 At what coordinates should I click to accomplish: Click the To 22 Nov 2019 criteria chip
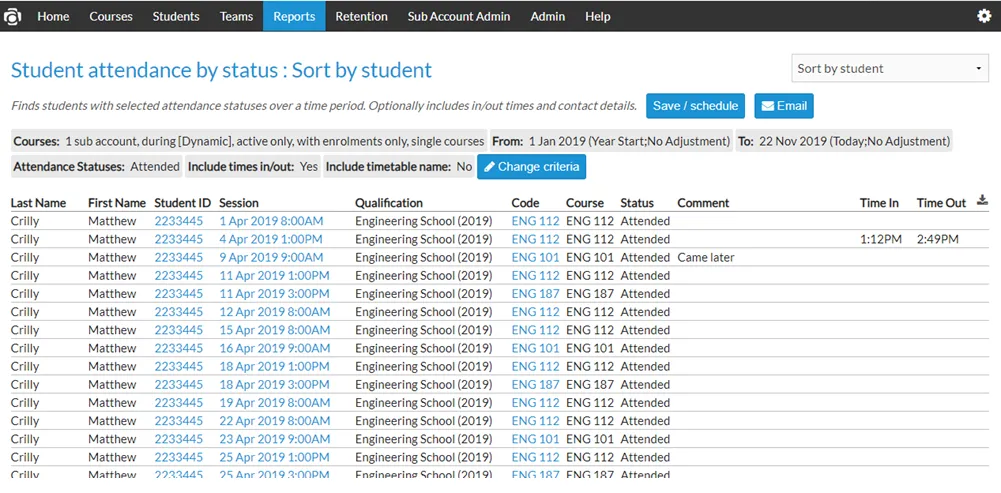[844, 141]
